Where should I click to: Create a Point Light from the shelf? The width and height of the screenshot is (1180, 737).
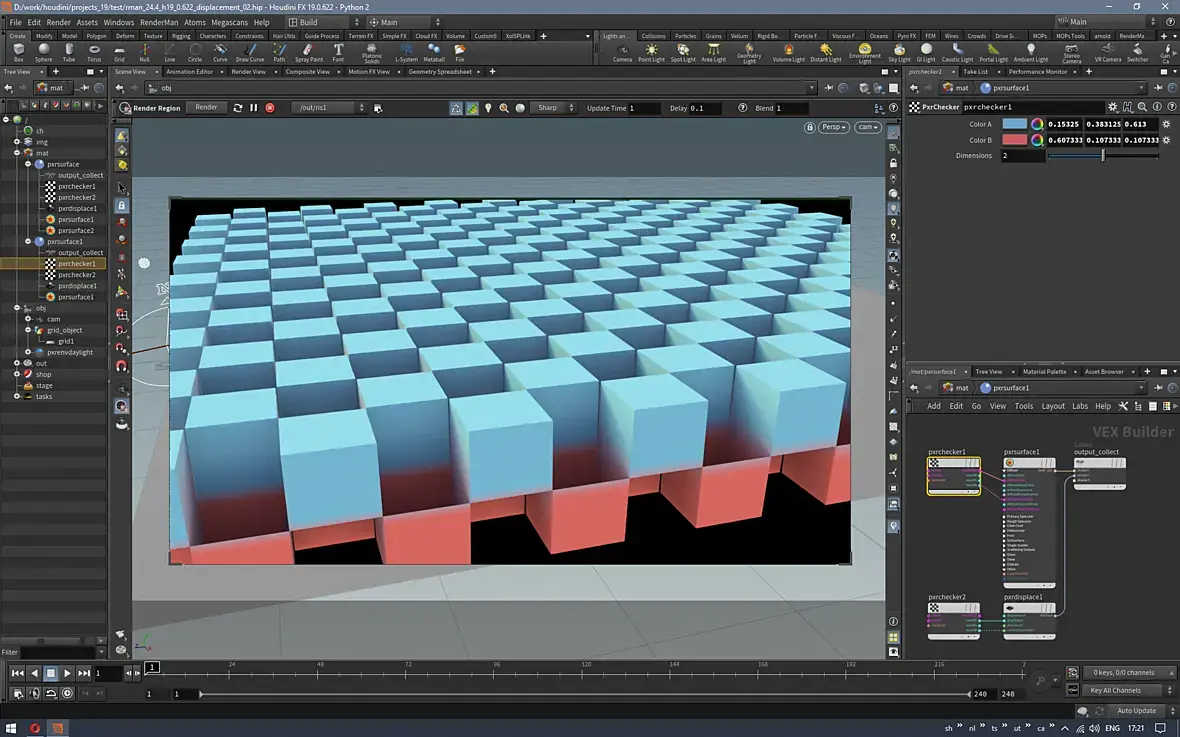click(651, 51)
